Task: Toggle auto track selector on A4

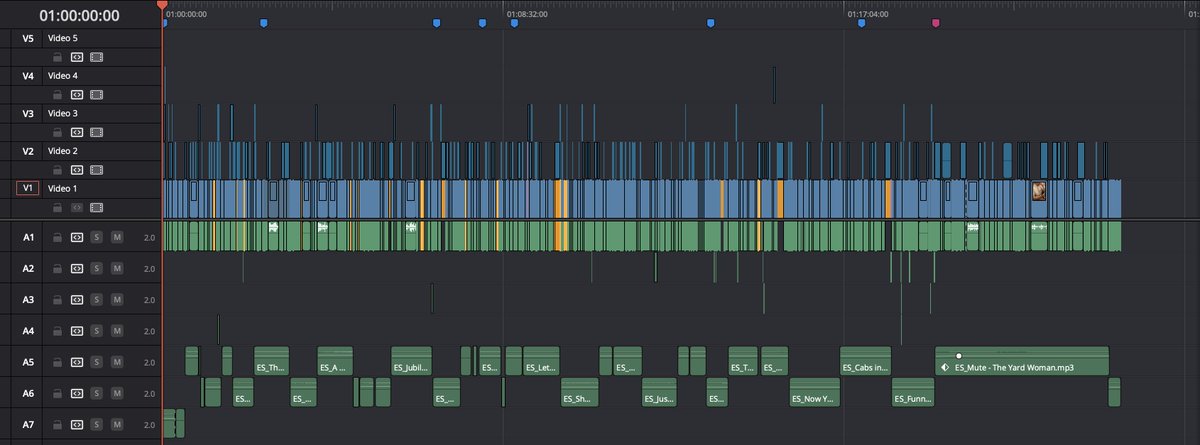Action: 77,331
